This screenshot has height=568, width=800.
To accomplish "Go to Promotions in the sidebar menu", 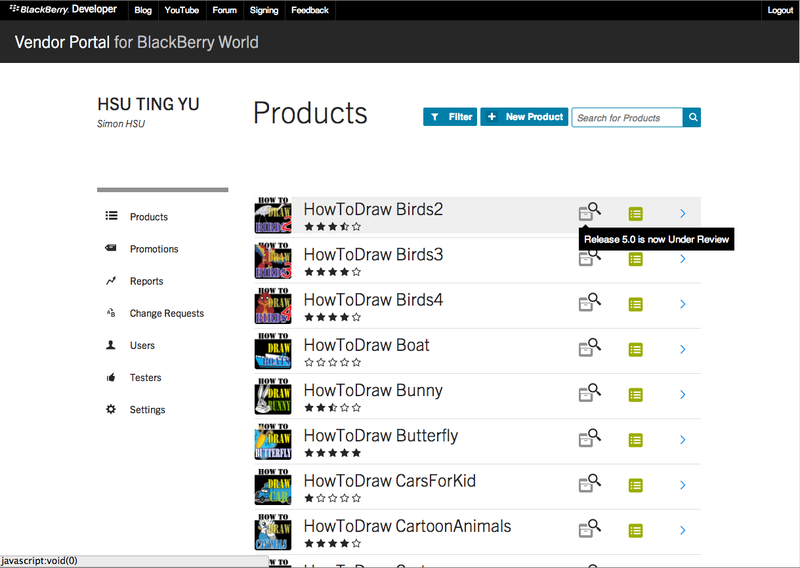I will pos(154,249).
